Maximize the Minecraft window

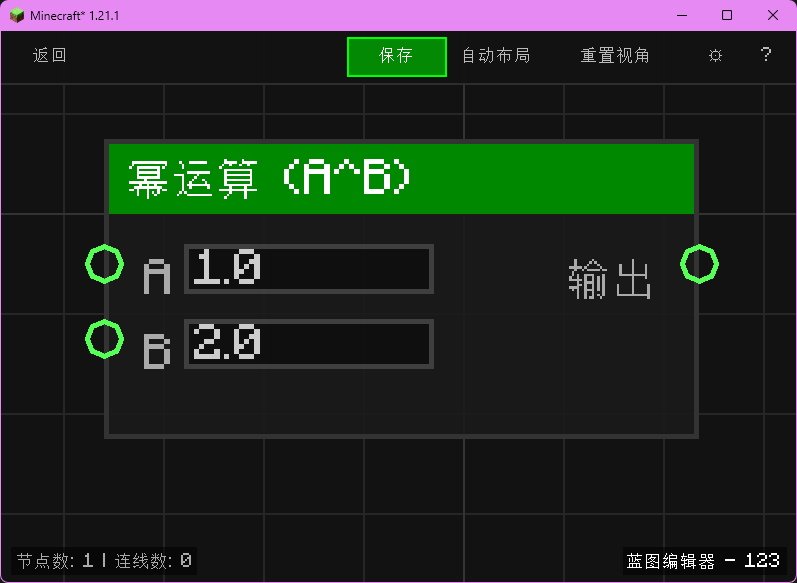[727, 15]
